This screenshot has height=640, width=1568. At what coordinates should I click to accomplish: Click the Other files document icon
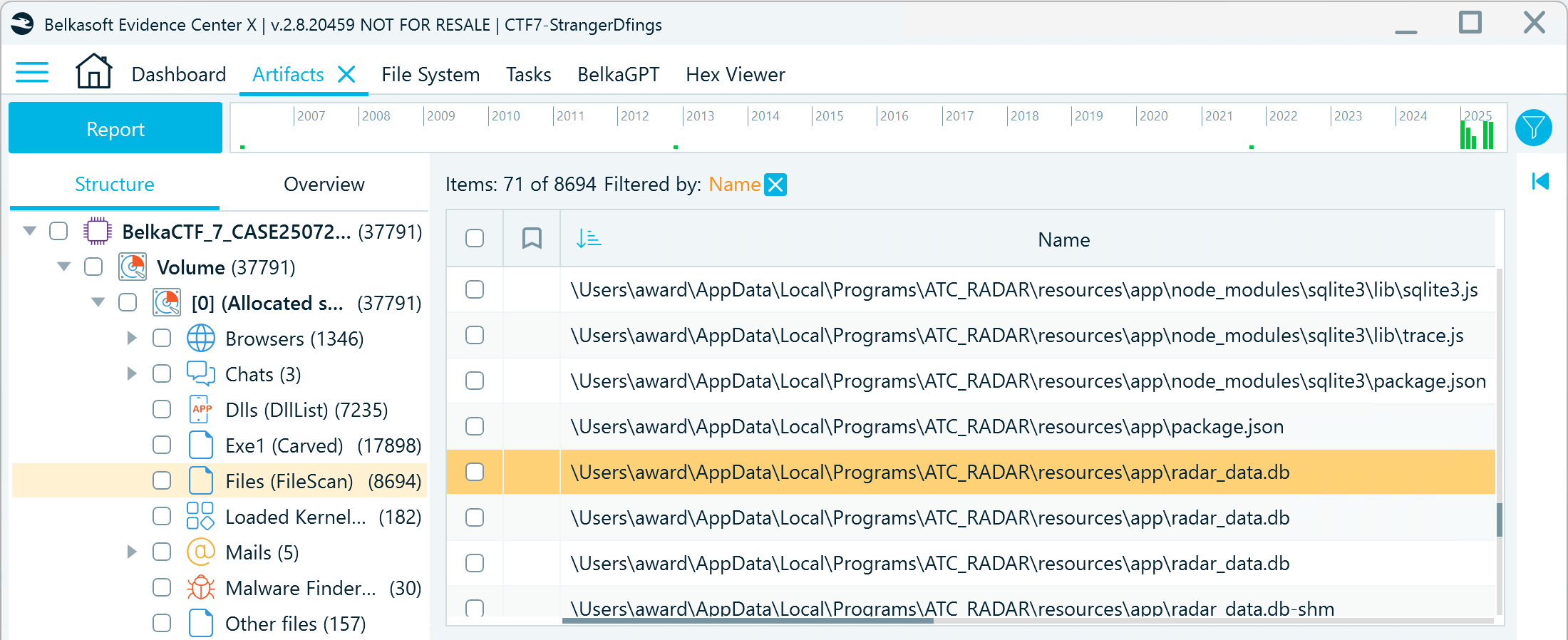click(201, 623)
